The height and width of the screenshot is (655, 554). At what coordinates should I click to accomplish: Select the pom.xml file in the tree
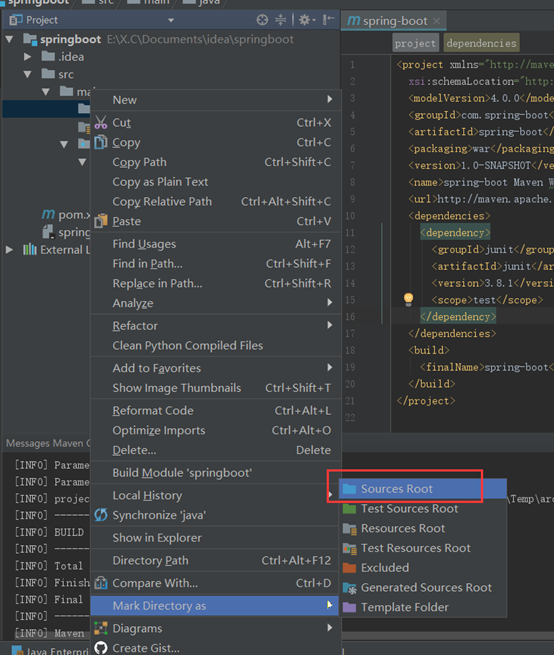click(66, 214)
